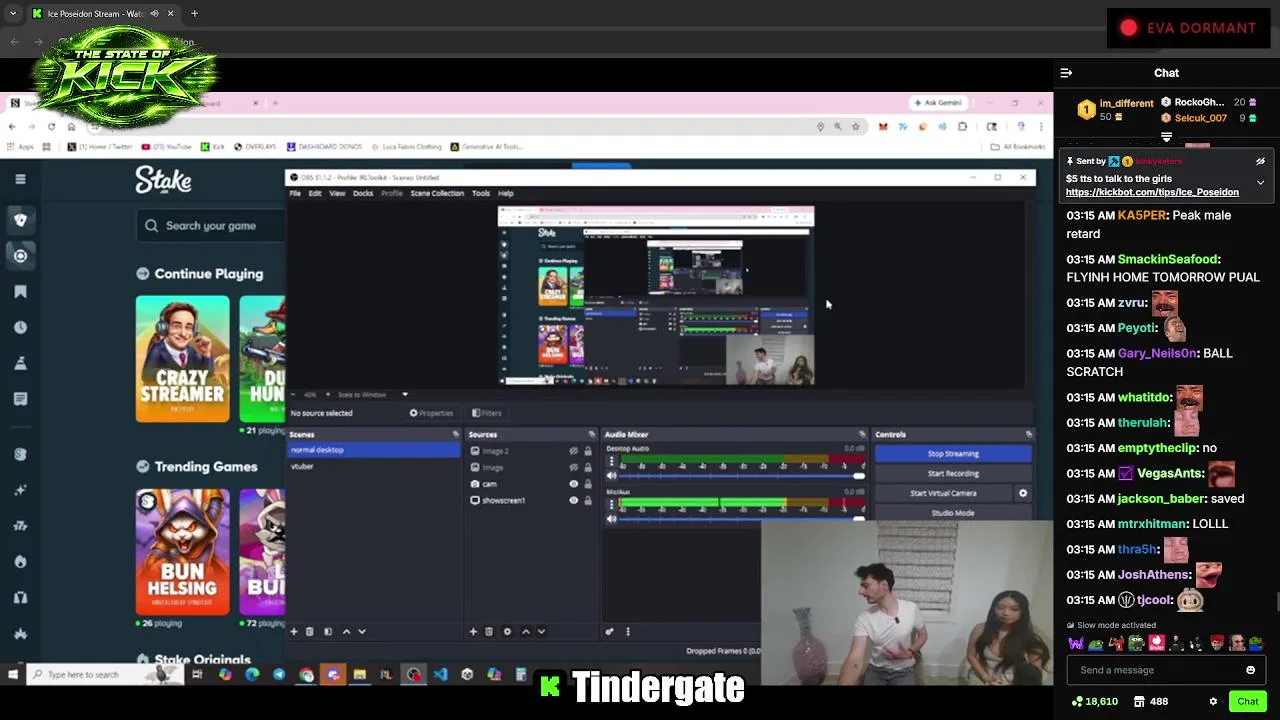Open Scene Collection menu in OBS
Screen dimensions: 1280x720
(x=437, y=193)
